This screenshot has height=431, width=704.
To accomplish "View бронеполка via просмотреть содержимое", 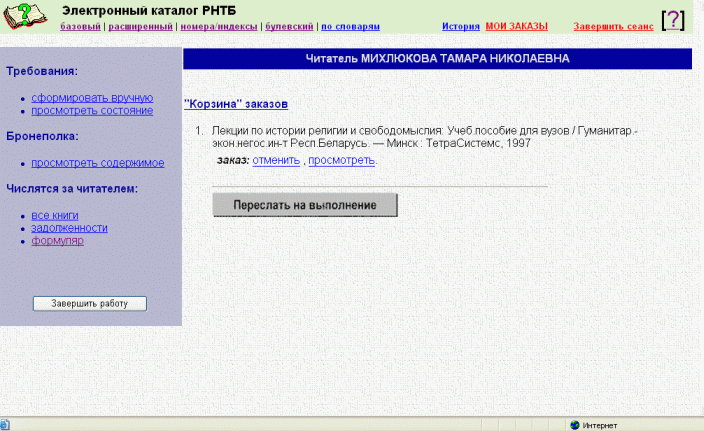I will point(97,162).
